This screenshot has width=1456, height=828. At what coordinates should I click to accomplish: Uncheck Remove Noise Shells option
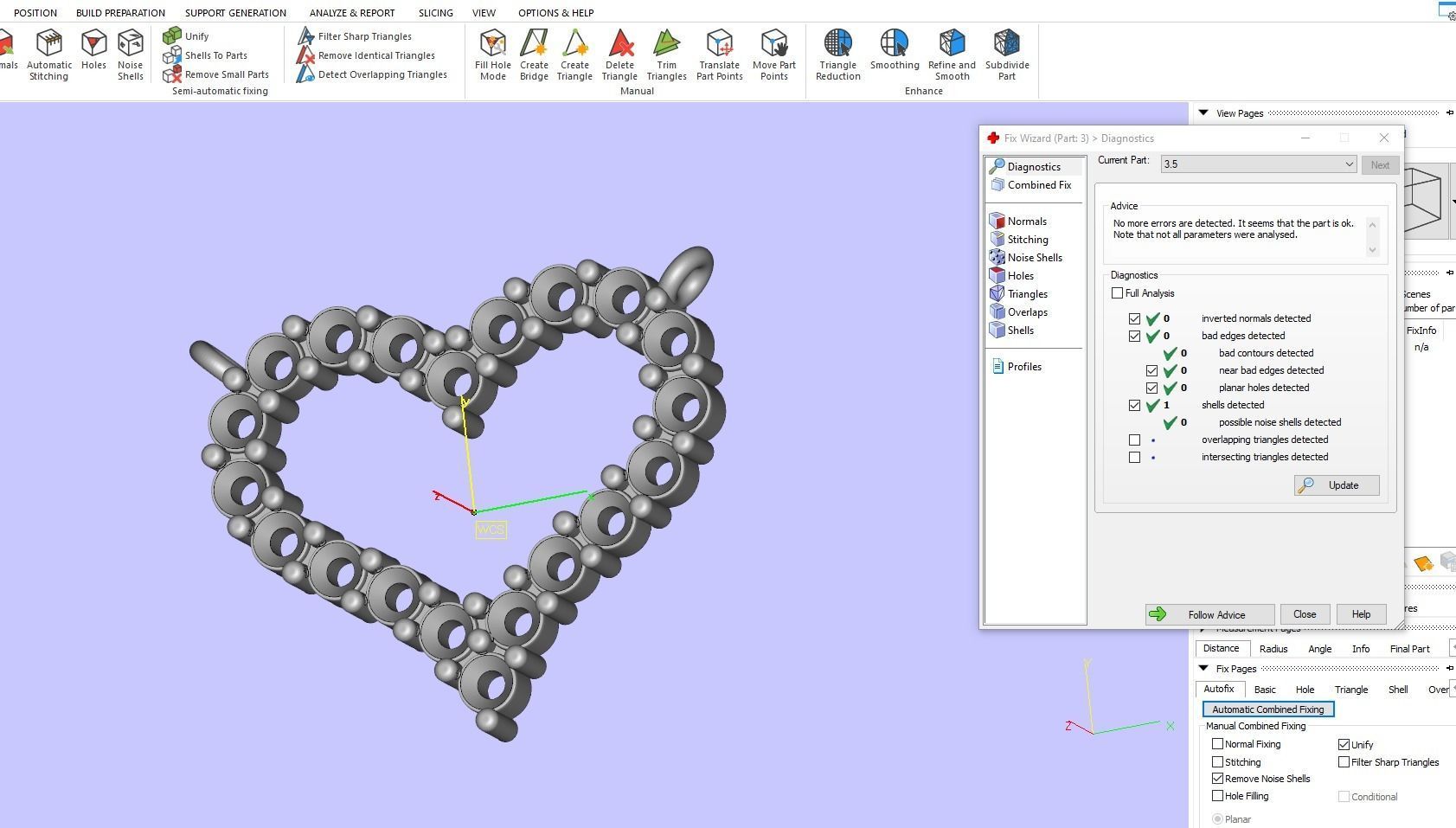coord(1217,779)
